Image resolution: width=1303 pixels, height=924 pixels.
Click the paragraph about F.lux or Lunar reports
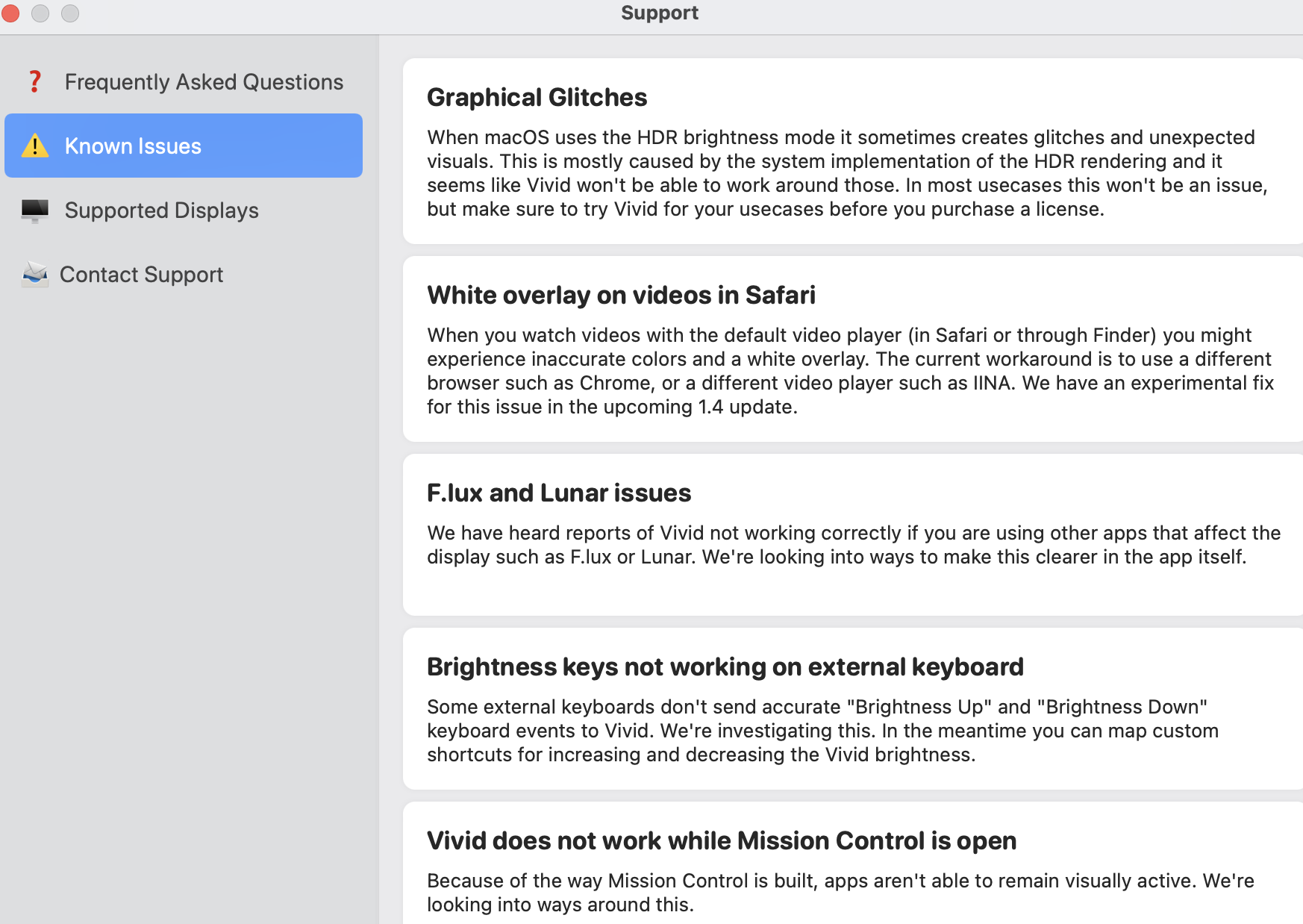pos(854,545)
